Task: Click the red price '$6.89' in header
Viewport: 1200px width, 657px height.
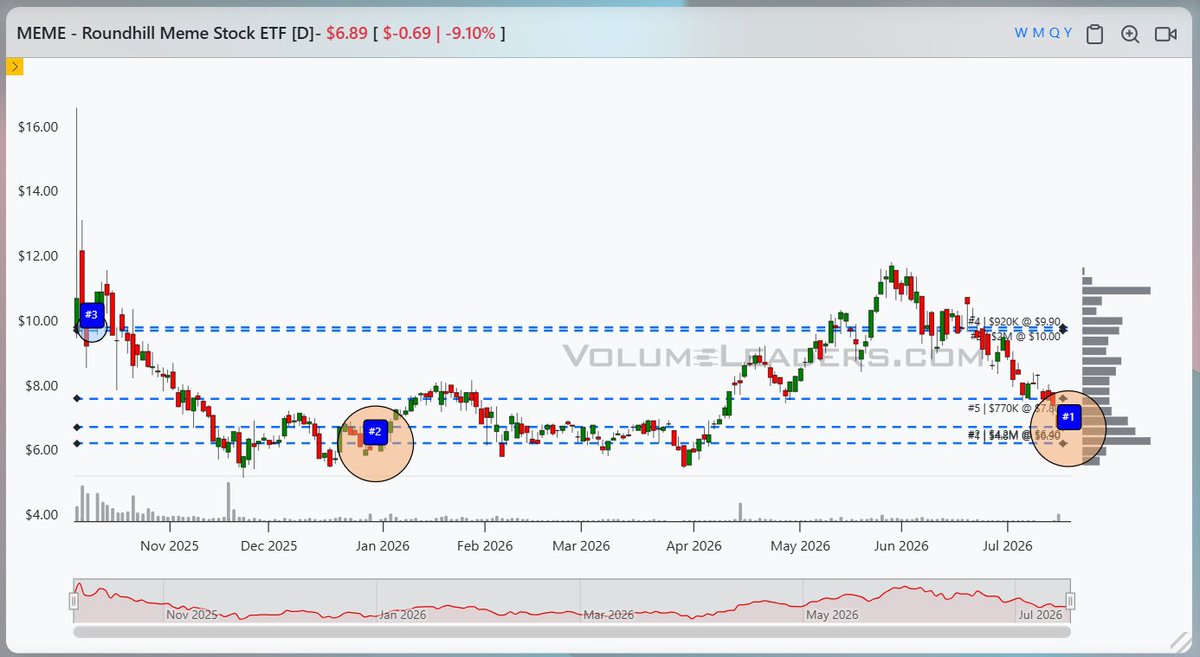Action: (348, 33)
